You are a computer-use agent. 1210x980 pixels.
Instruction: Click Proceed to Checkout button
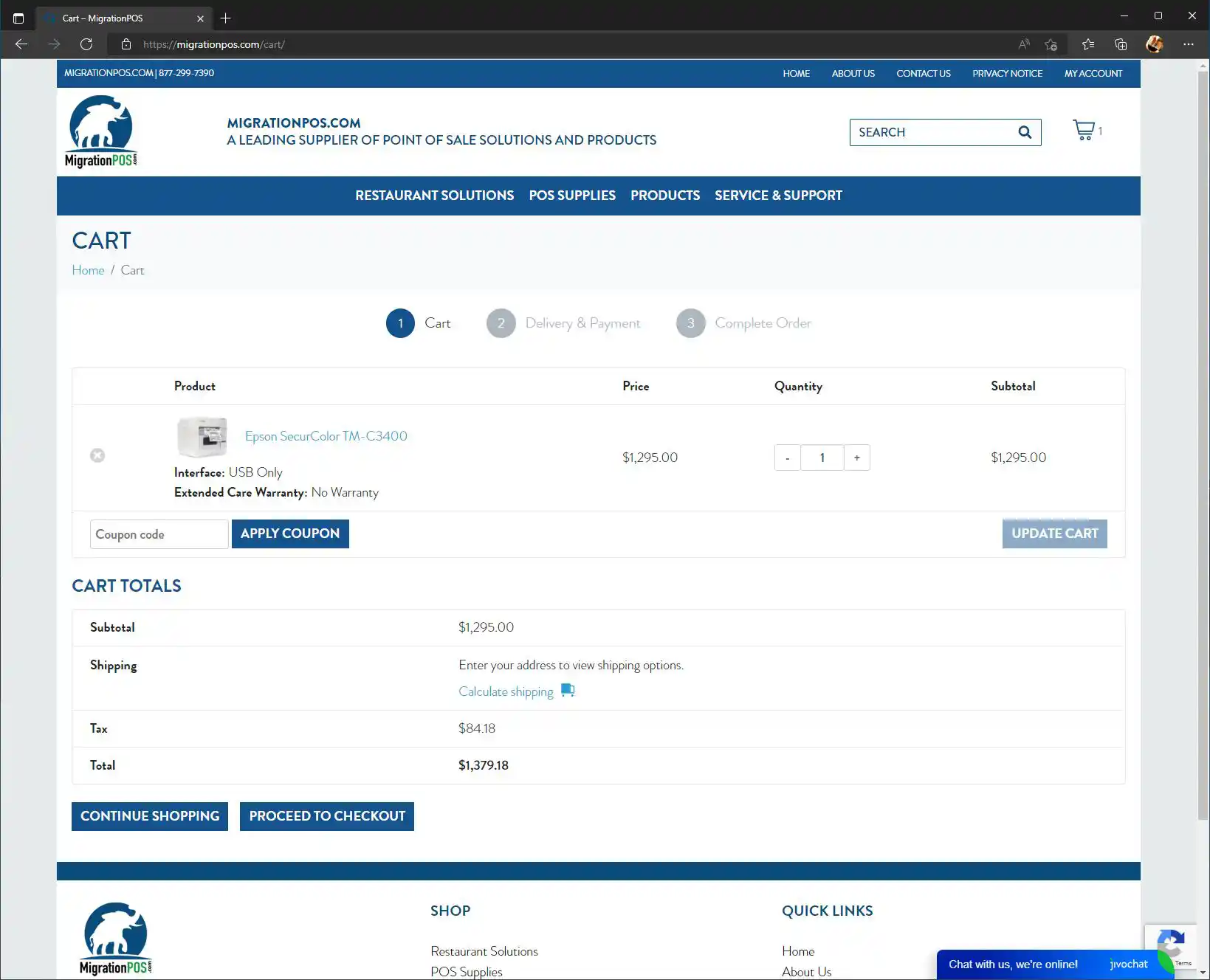point(327,816)
